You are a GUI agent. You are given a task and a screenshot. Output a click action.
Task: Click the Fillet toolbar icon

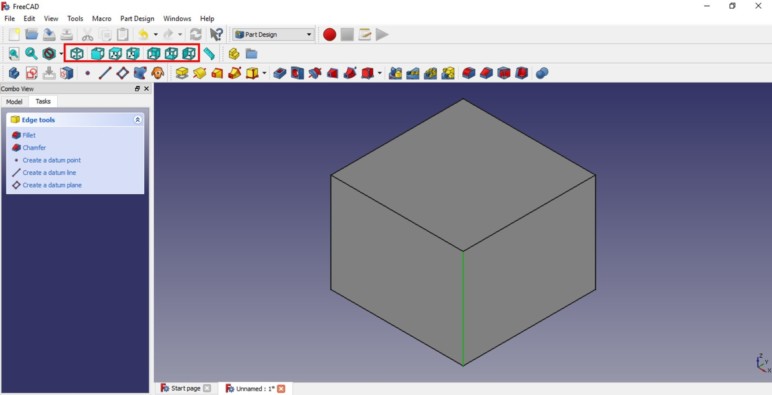click(x=469, y=73)
